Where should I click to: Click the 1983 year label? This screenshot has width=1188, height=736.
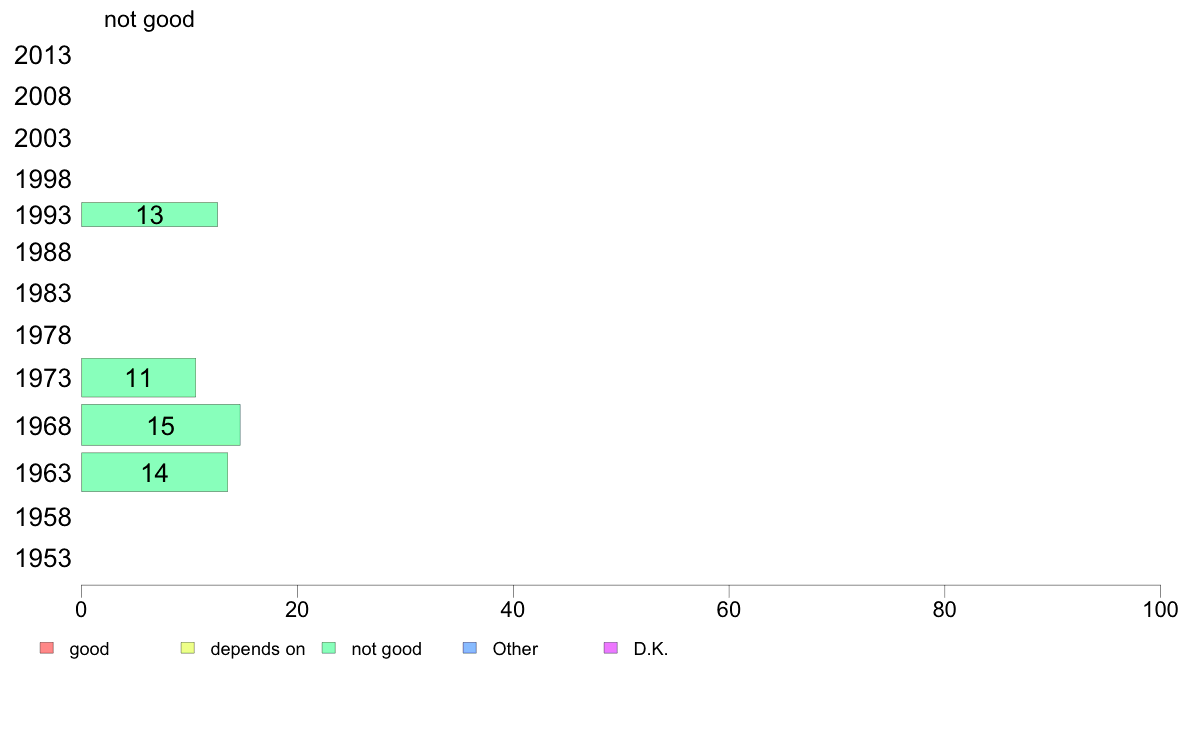pyautogui.click(x=43, y=293)
